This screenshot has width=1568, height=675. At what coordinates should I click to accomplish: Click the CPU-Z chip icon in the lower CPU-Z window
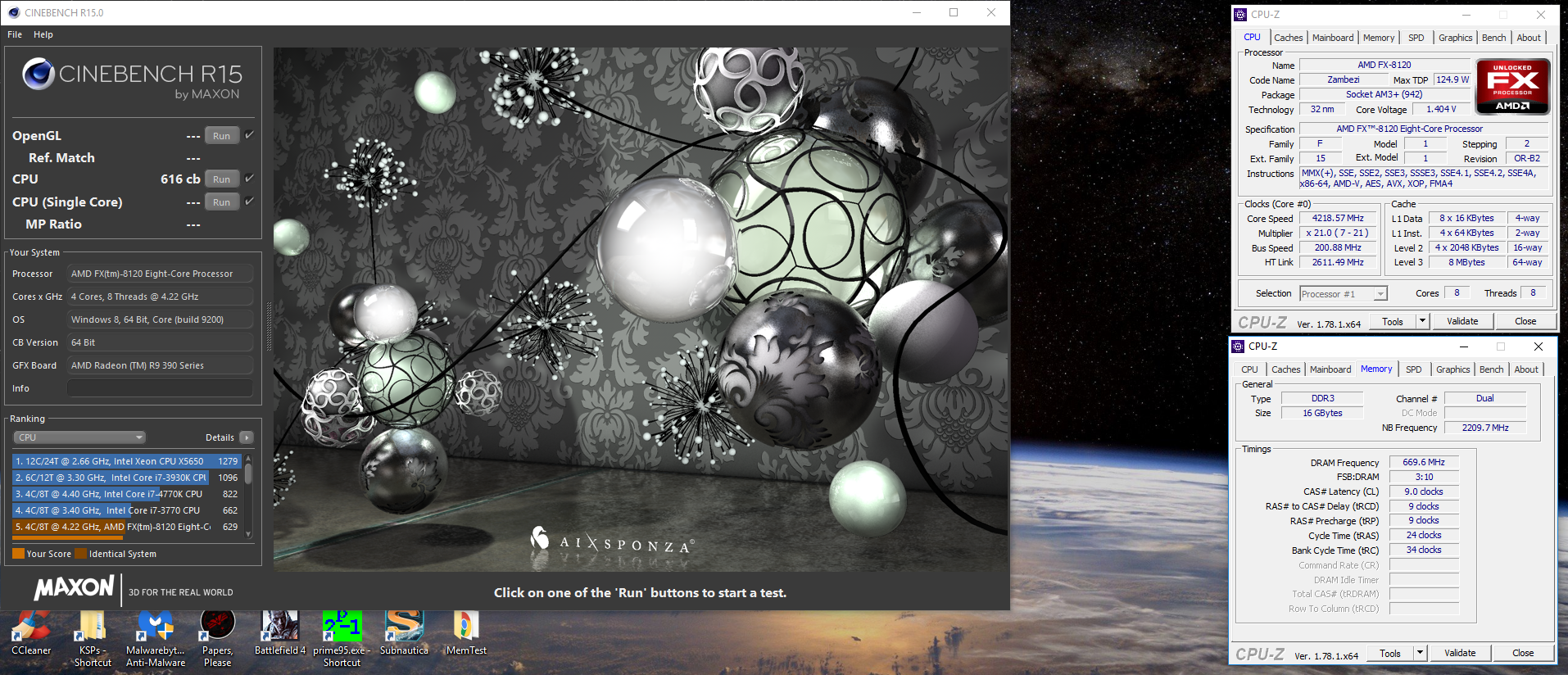tap(1238, 346)
